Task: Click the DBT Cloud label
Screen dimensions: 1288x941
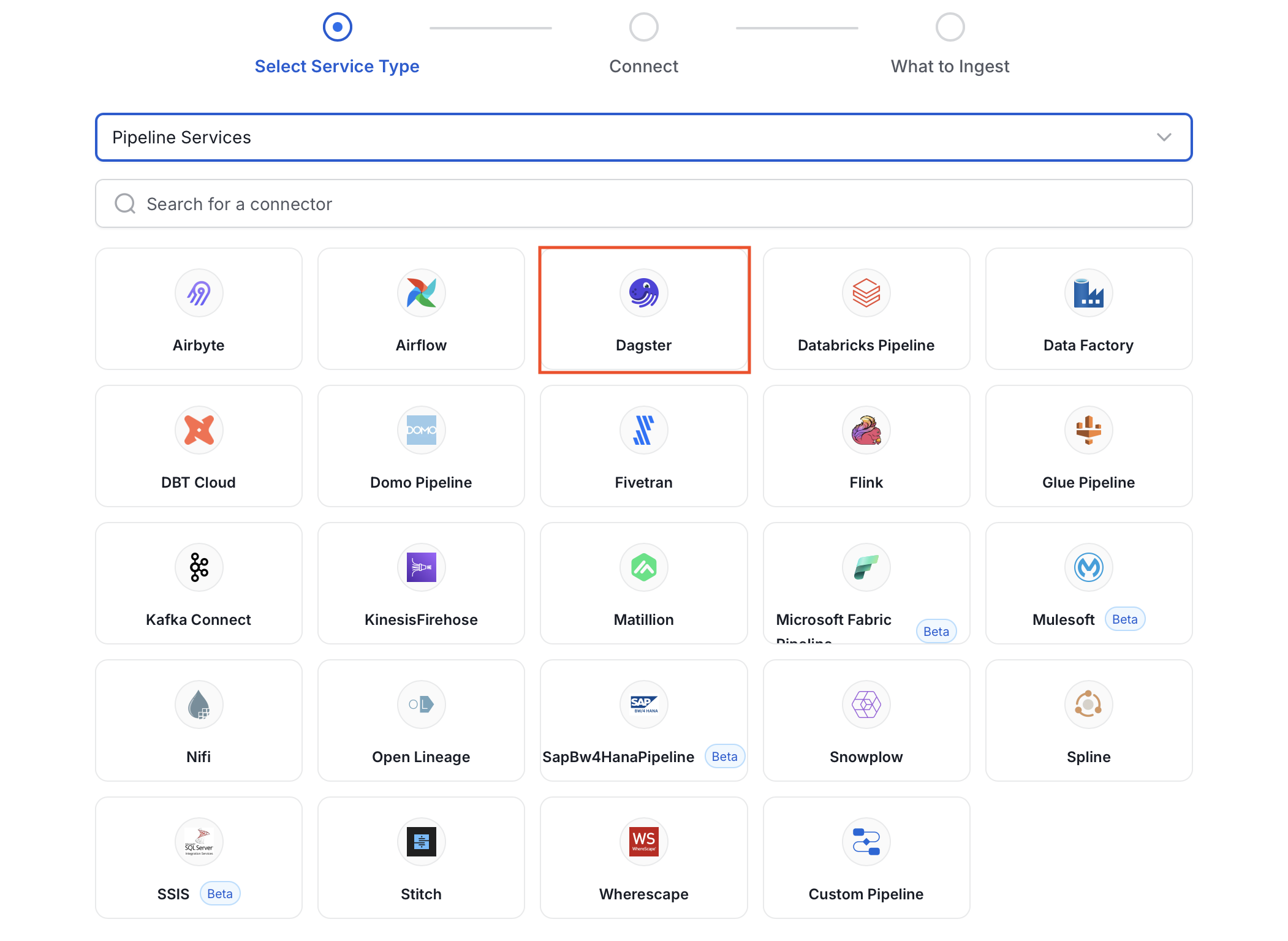Action: click(x=199, y=482)
